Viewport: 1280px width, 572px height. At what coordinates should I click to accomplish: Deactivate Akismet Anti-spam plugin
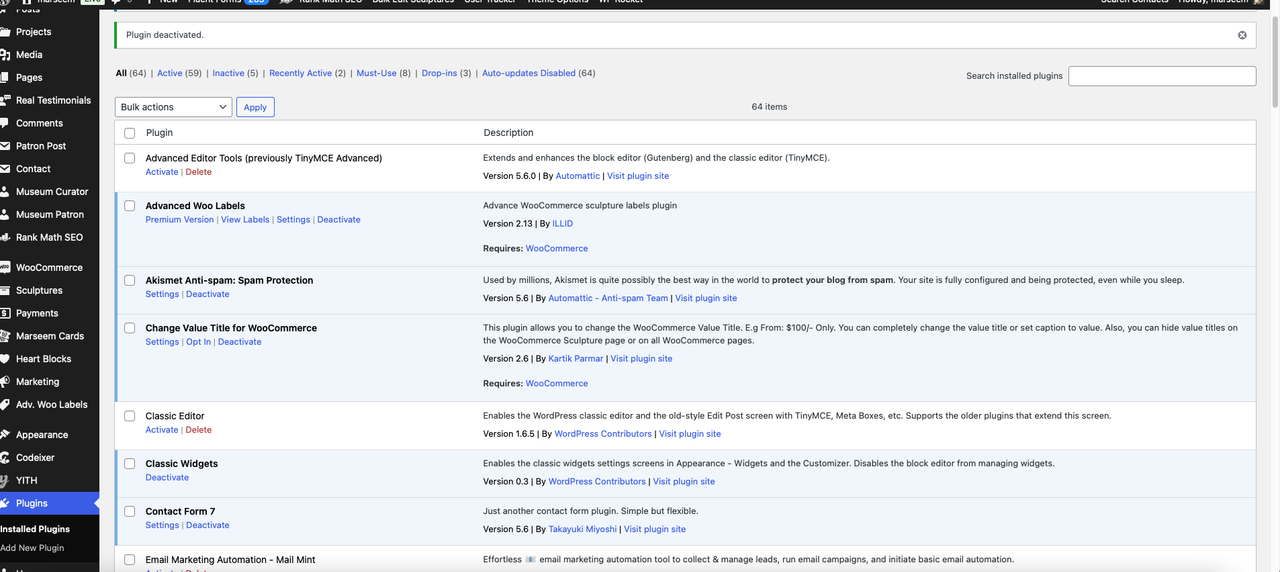[207, 294]
